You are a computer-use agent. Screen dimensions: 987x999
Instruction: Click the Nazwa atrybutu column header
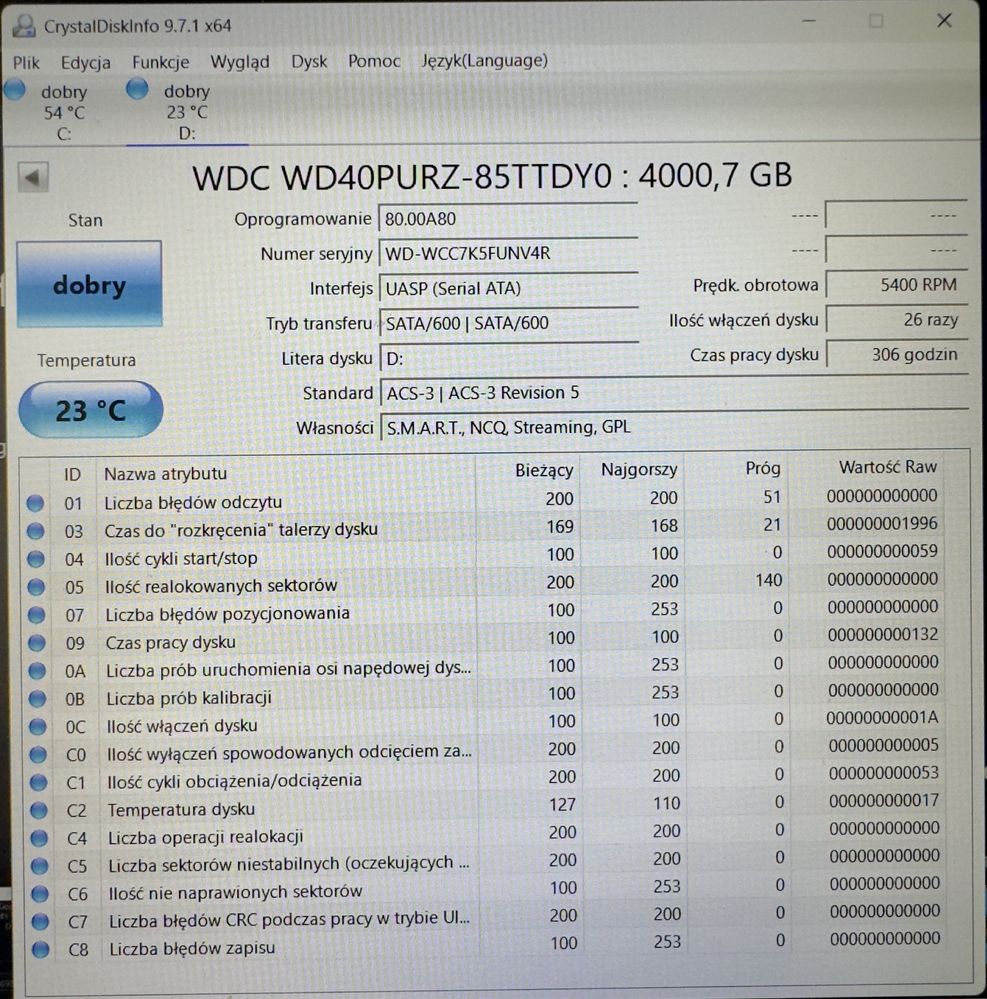166,473
